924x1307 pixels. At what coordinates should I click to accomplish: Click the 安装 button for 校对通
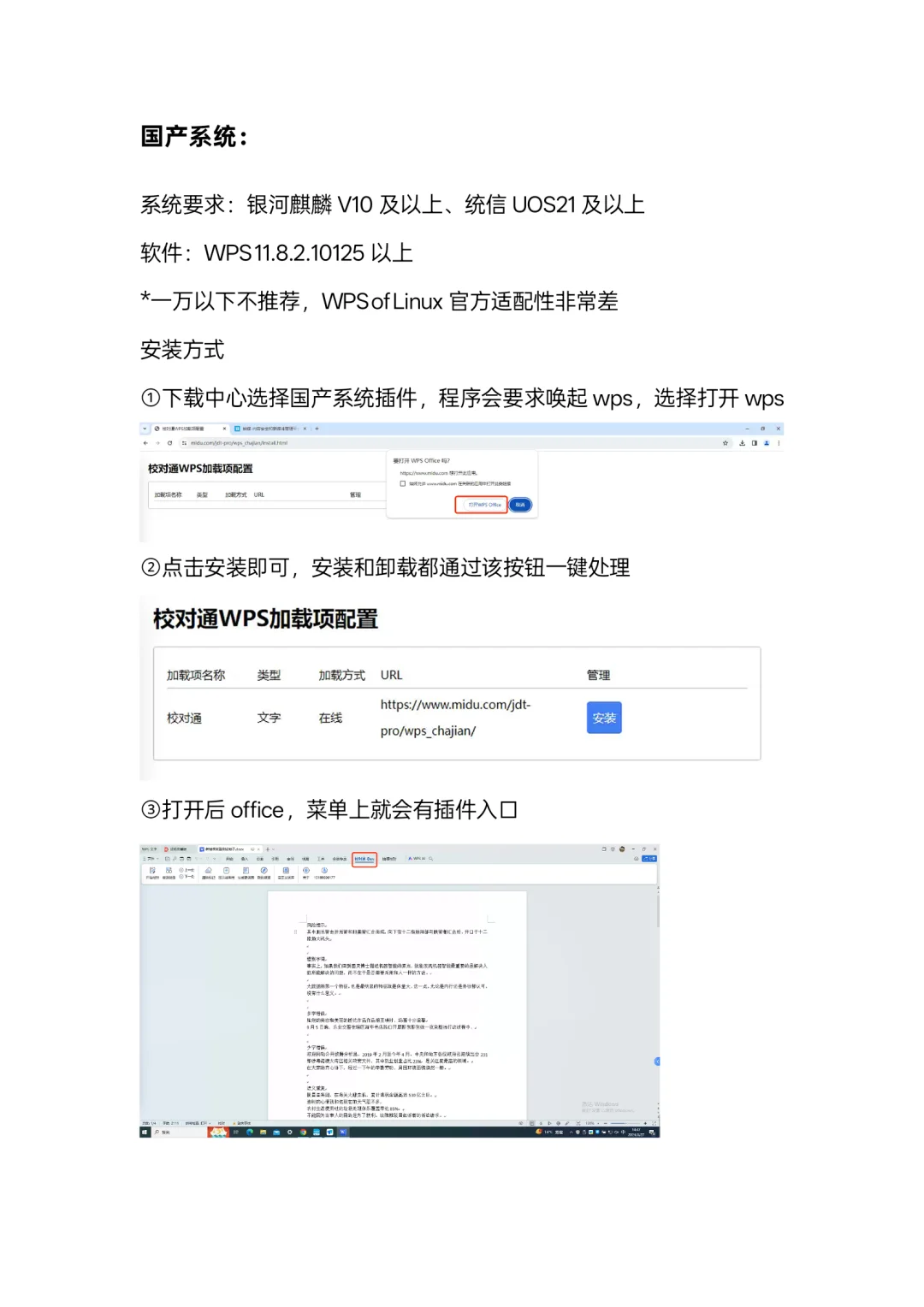604,718
